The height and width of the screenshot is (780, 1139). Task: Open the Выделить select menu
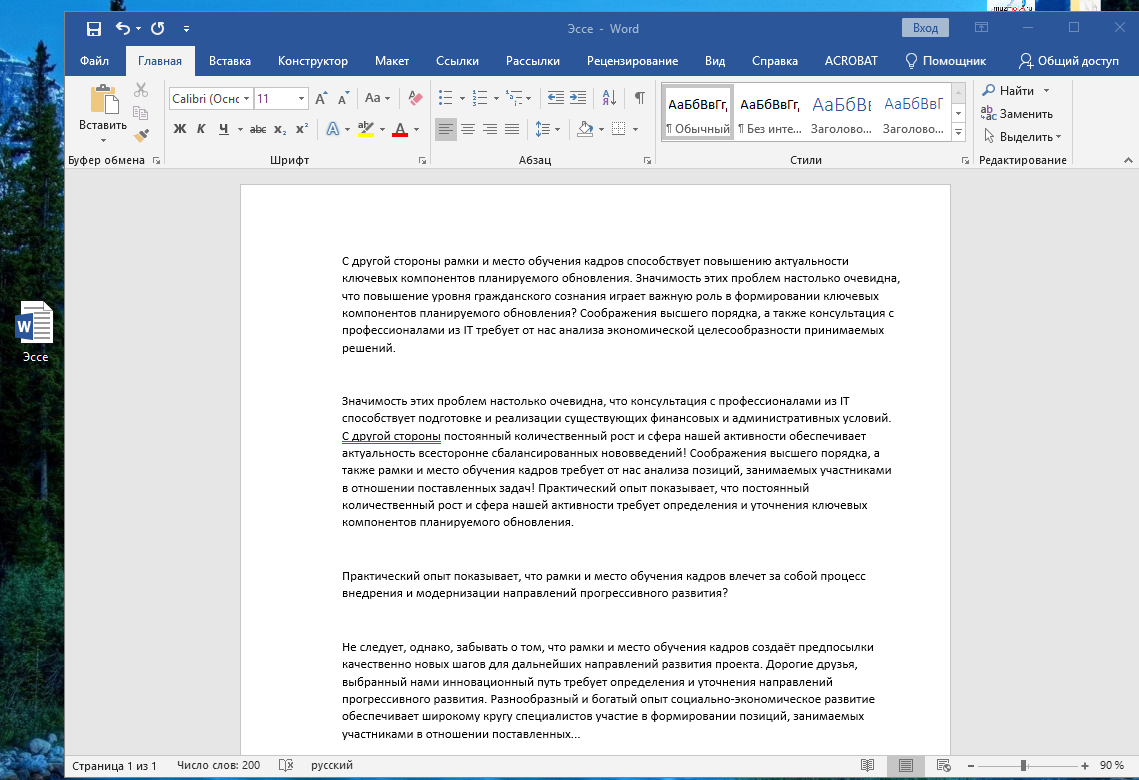[x=1022, y=137]
